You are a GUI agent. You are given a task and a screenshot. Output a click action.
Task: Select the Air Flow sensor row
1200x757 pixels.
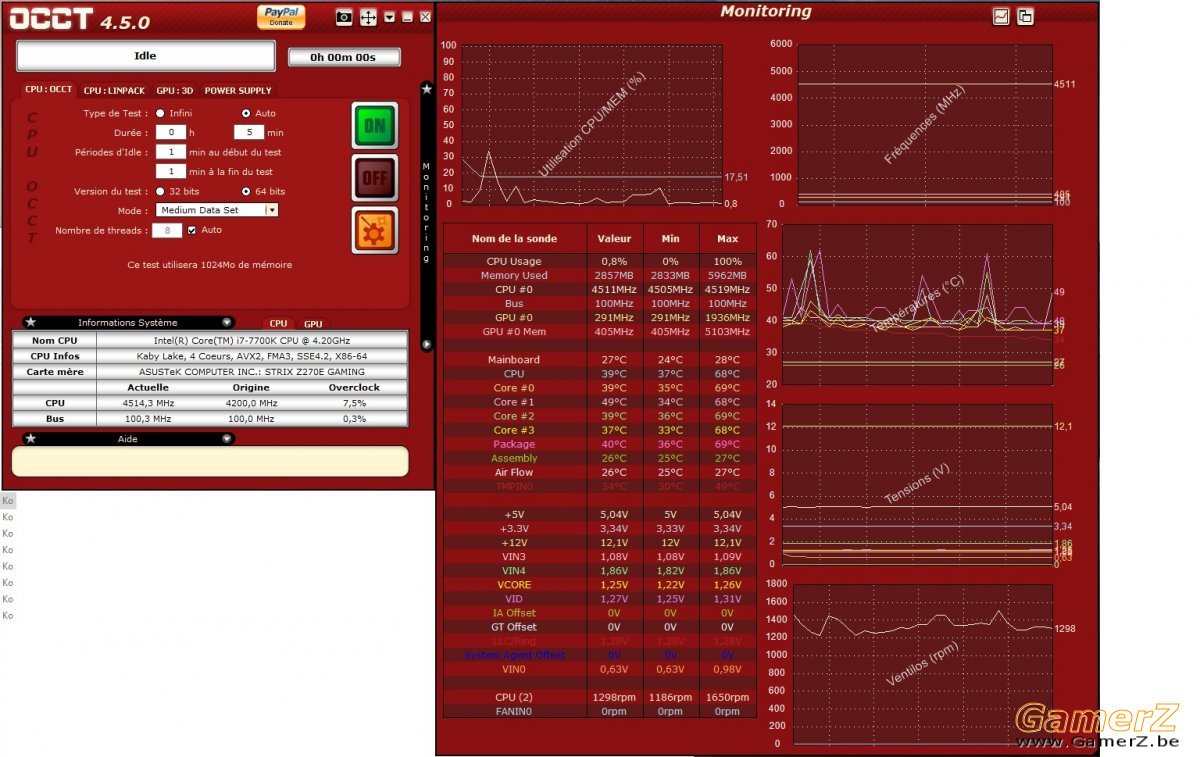(x=600, y=472)
